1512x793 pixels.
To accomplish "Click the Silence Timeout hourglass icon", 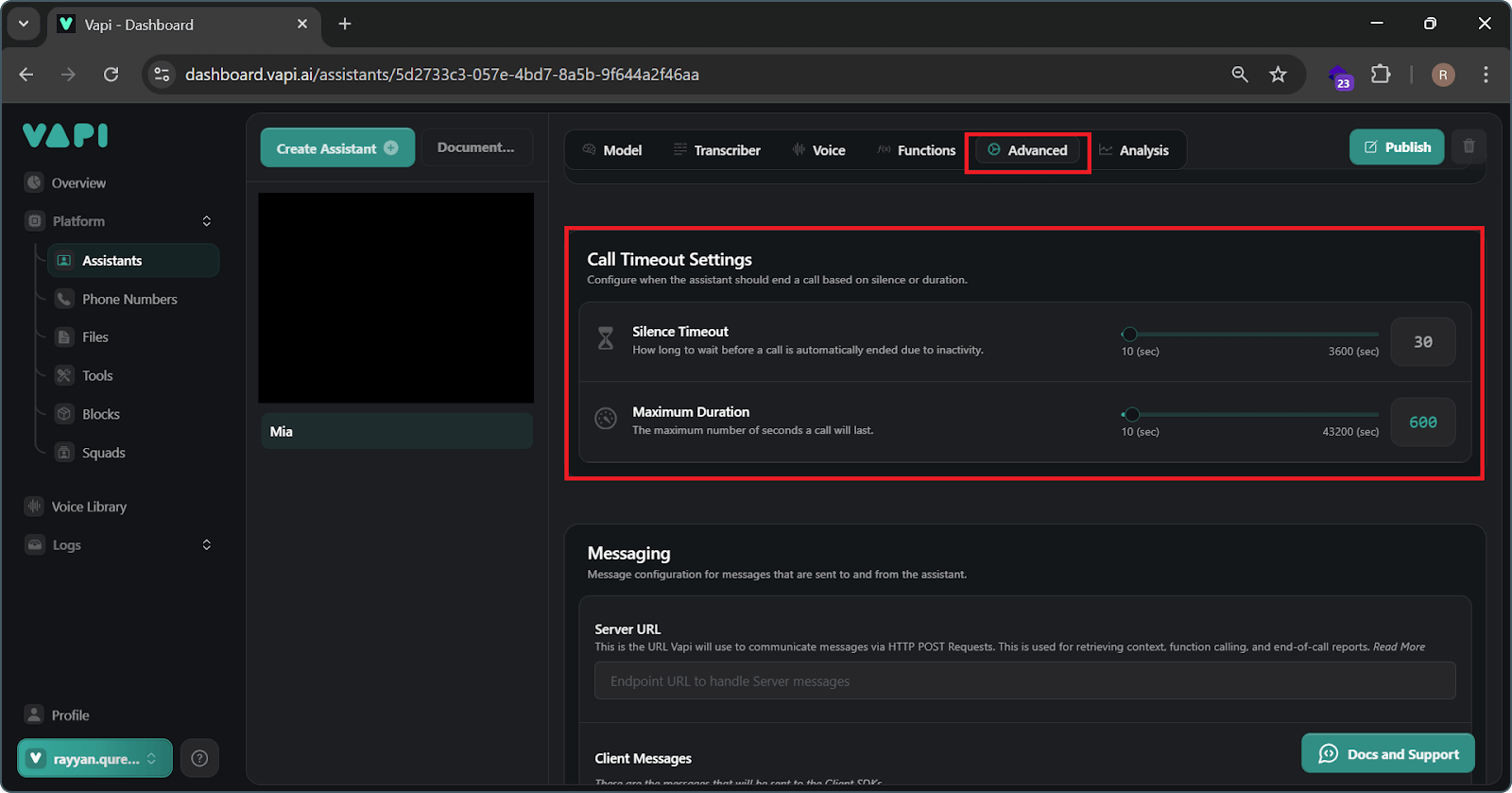I will pyautogui.click(x=606, y=338).
